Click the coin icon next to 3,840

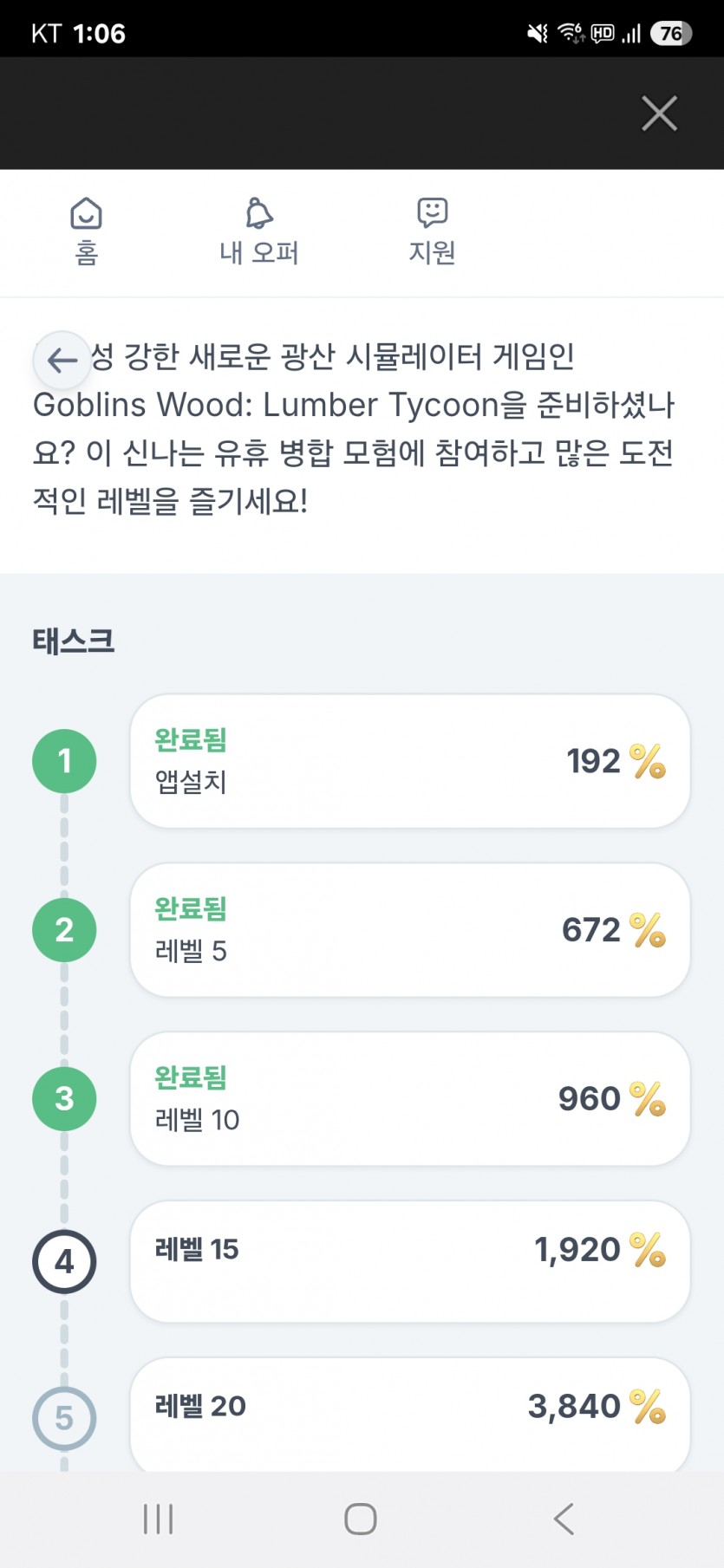point(648,1406)
